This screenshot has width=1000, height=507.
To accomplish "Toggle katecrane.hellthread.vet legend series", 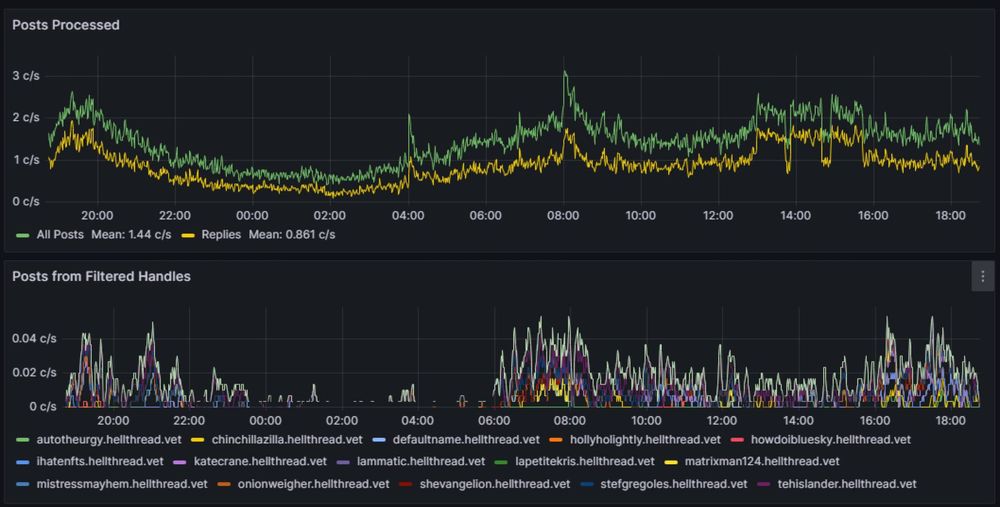I will point(260,461).
